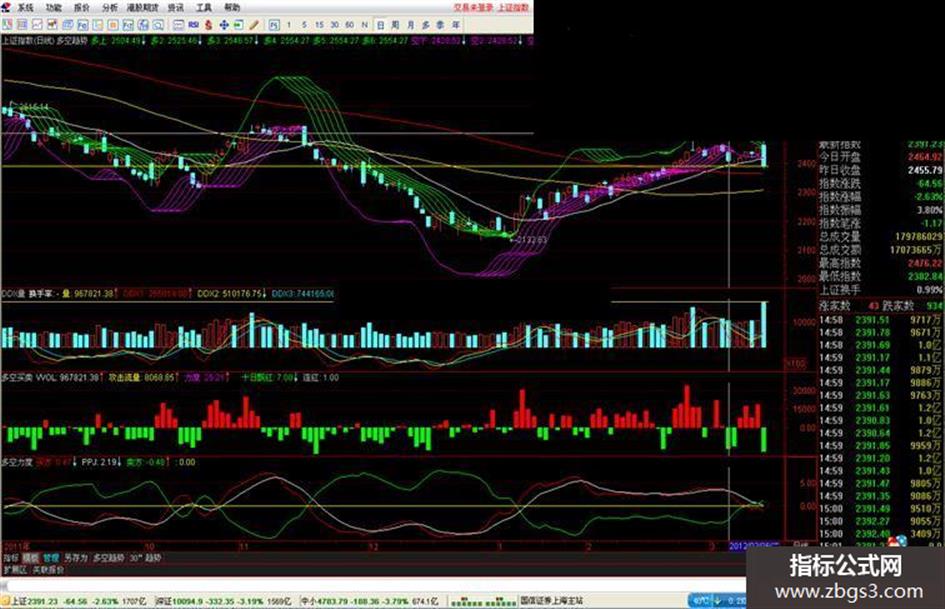Click the signal strength icons in status bar
945x609 pixels.
tap(483, 601)
